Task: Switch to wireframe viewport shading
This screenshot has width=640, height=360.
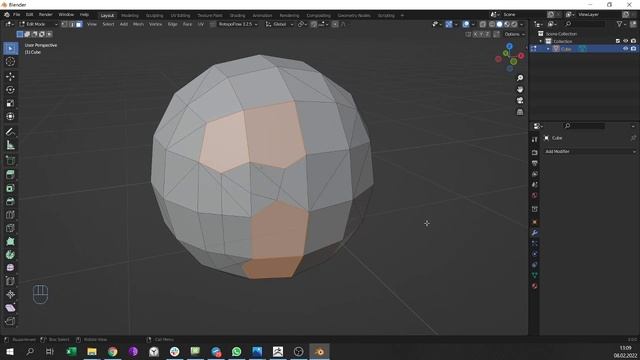Action: coord(492,24)
